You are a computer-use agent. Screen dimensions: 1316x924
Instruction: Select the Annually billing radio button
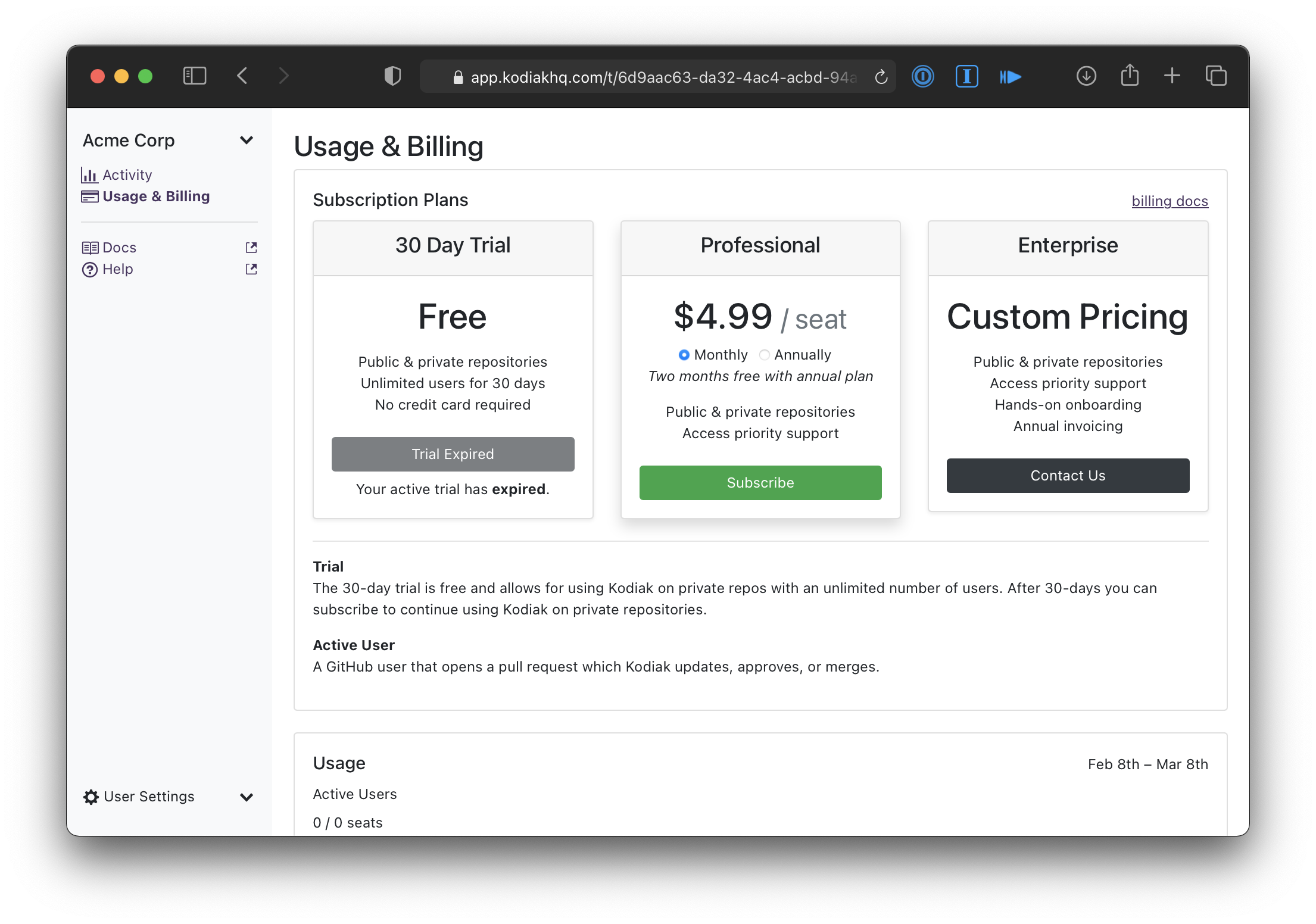[765, 355]
